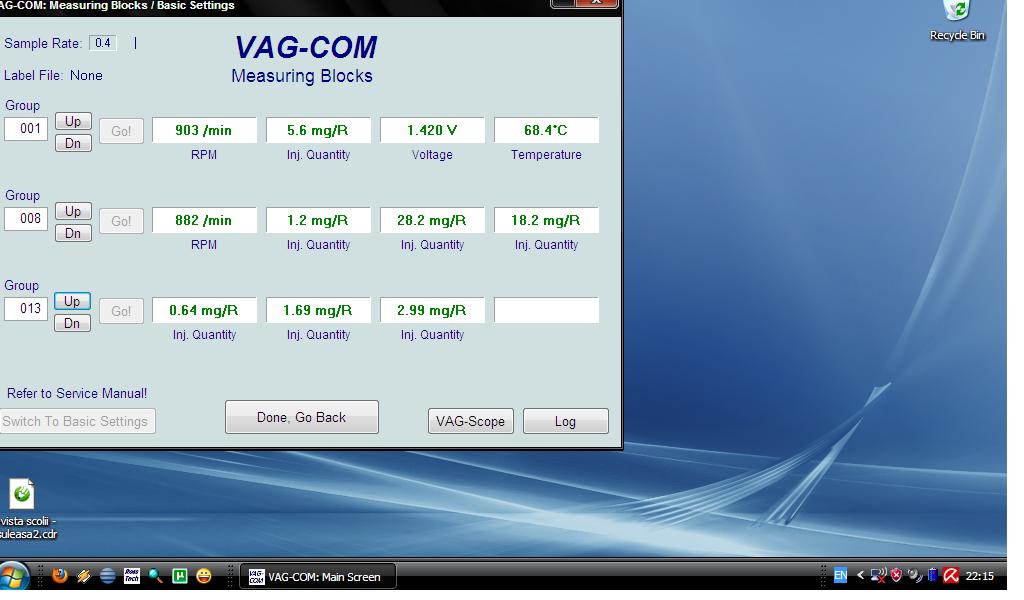
Task: Click the Switch To Basic Settings button
Action: [x=77, y=421]
